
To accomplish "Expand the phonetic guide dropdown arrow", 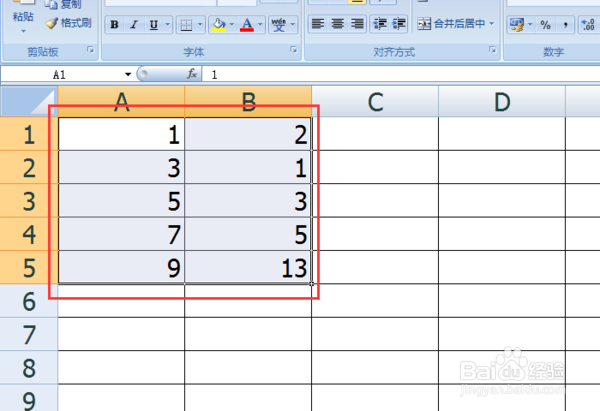I will click(x=293, y=25).
